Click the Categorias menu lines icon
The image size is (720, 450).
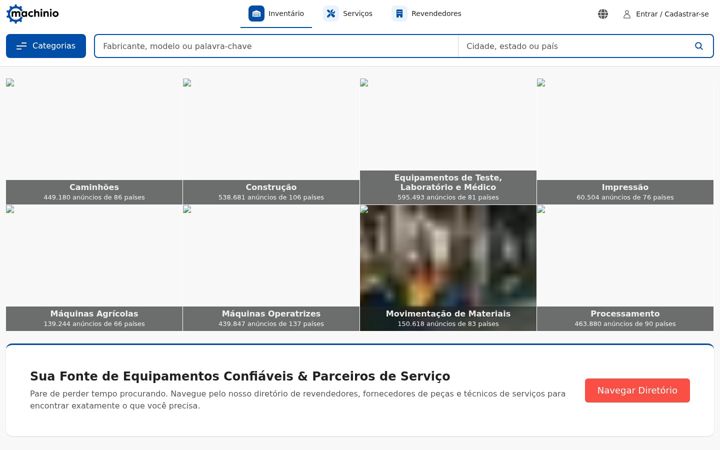pyautogui.click(x=22, y=46)
